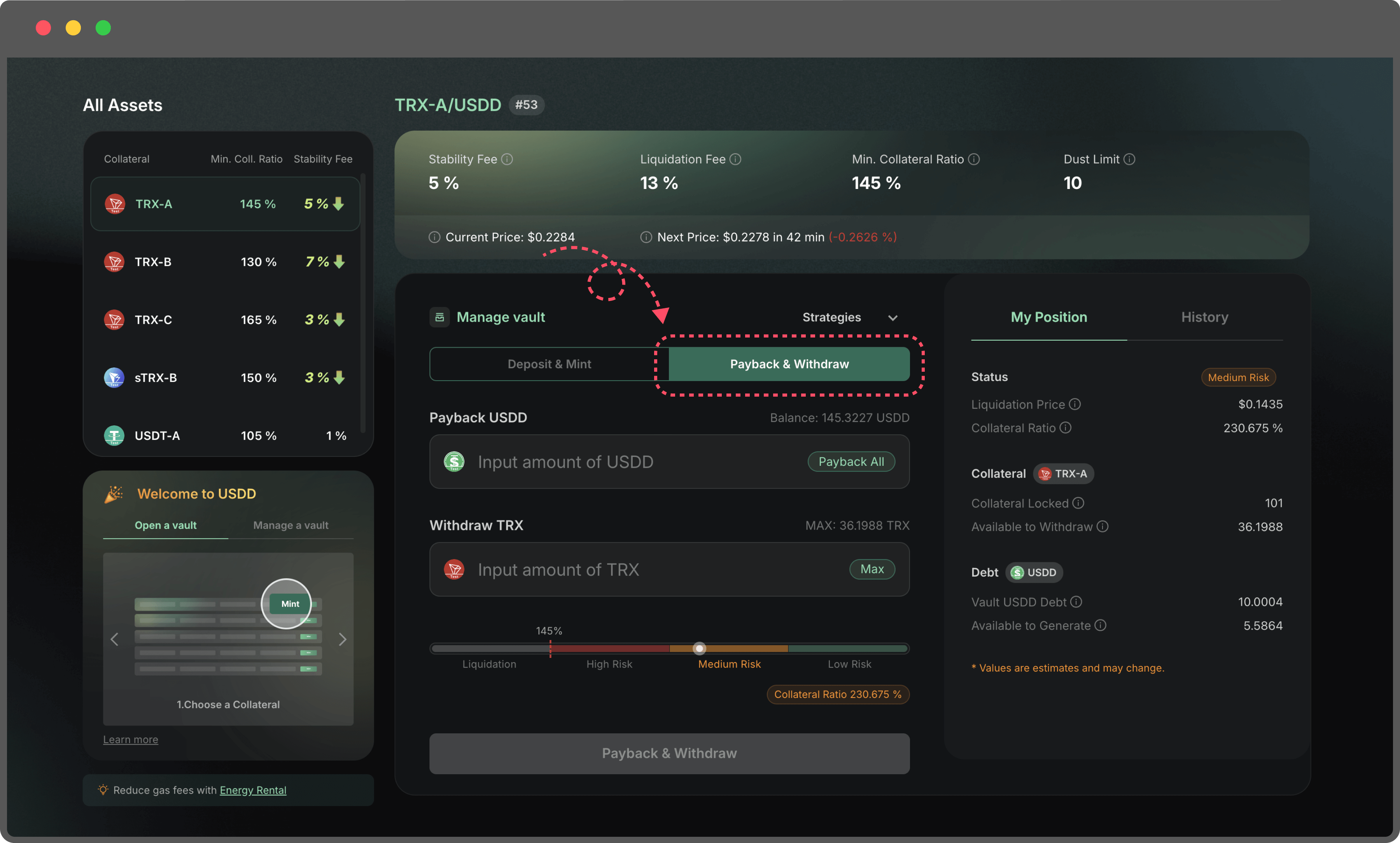Go to next tutorial slide arrow
This screenshot has height=843, width=1400.
click(x=343, y=639)
